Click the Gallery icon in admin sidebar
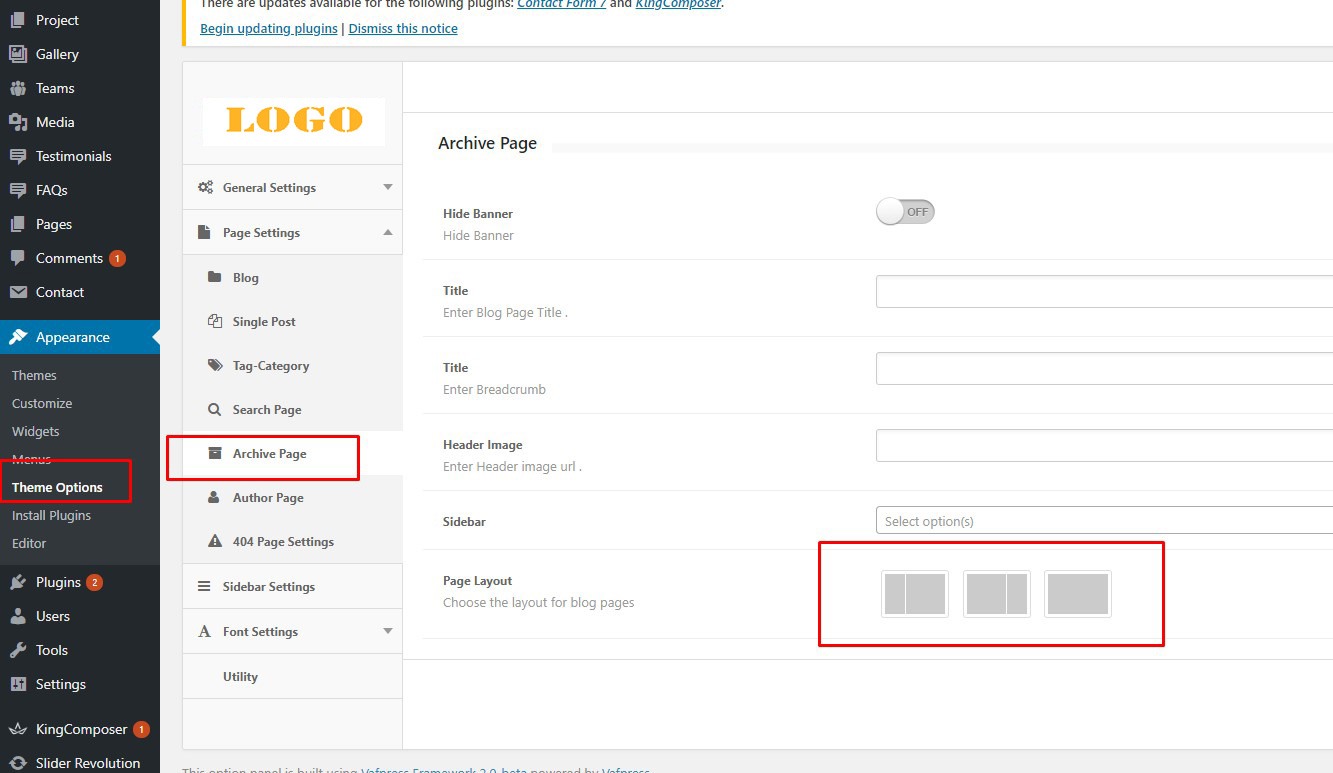1333x773 pixels. (18, 54)
